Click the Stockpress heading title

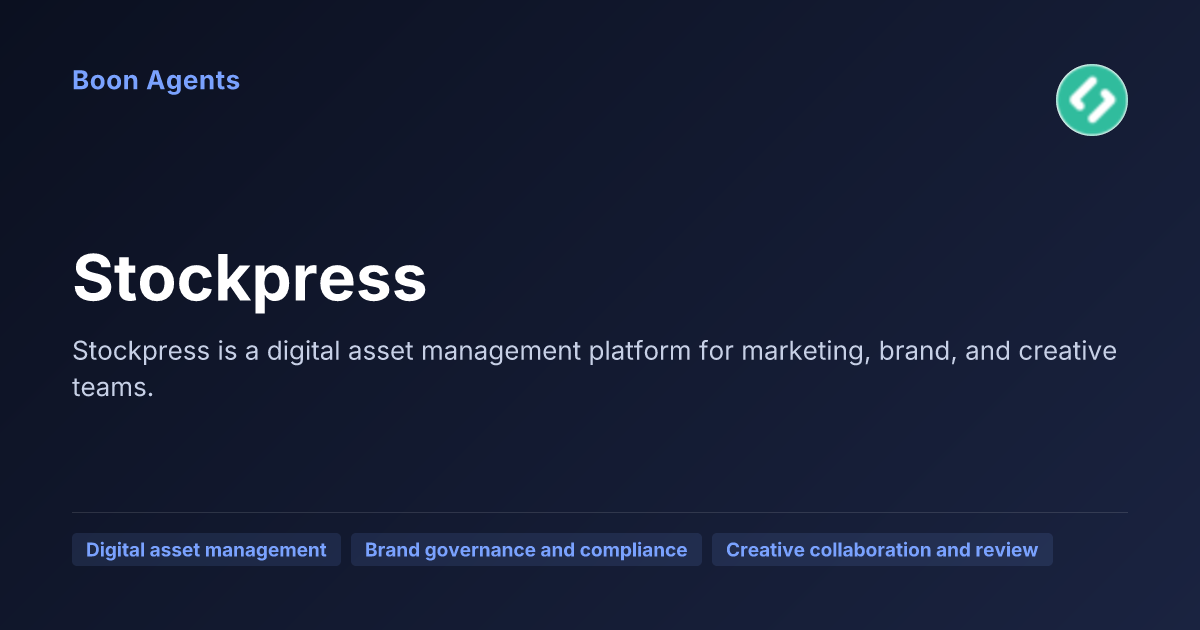tap(250, 278)
